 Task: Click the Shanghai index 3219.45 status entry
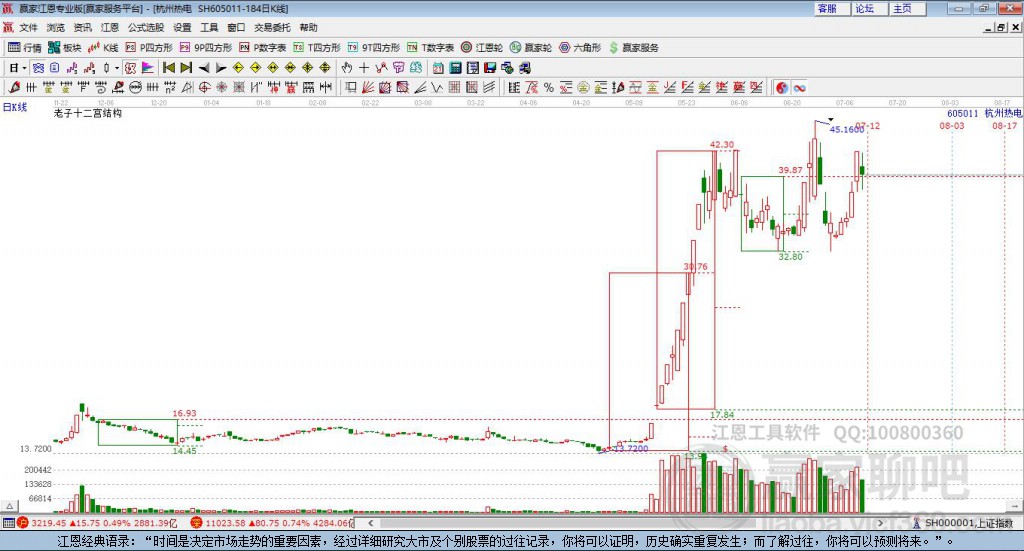click(97, 523)
